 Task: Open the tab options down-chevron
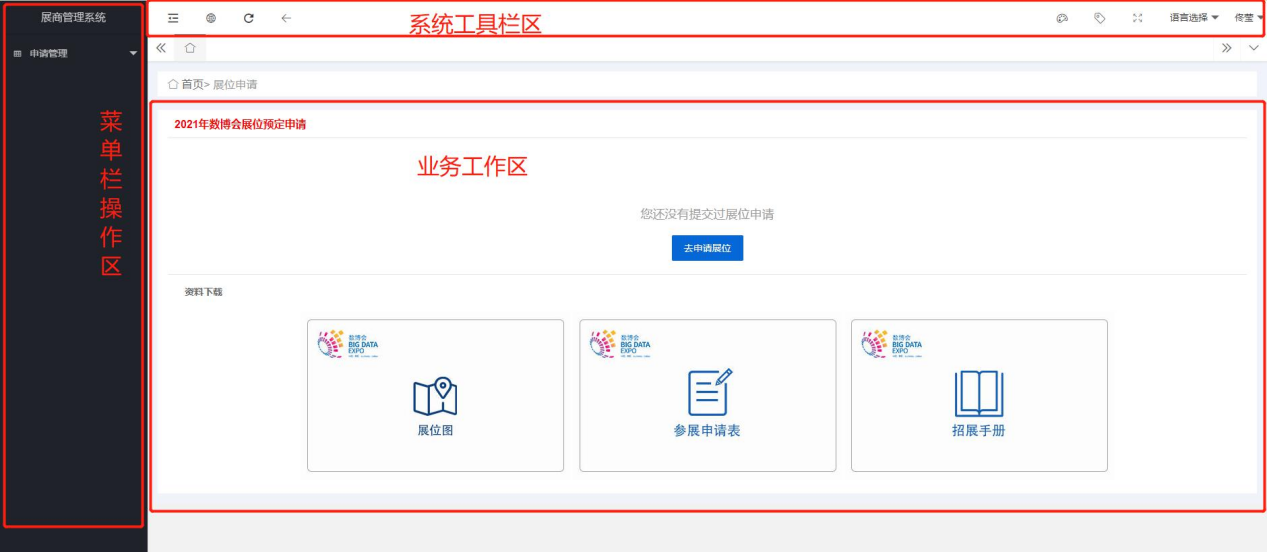coord(1254,48)
